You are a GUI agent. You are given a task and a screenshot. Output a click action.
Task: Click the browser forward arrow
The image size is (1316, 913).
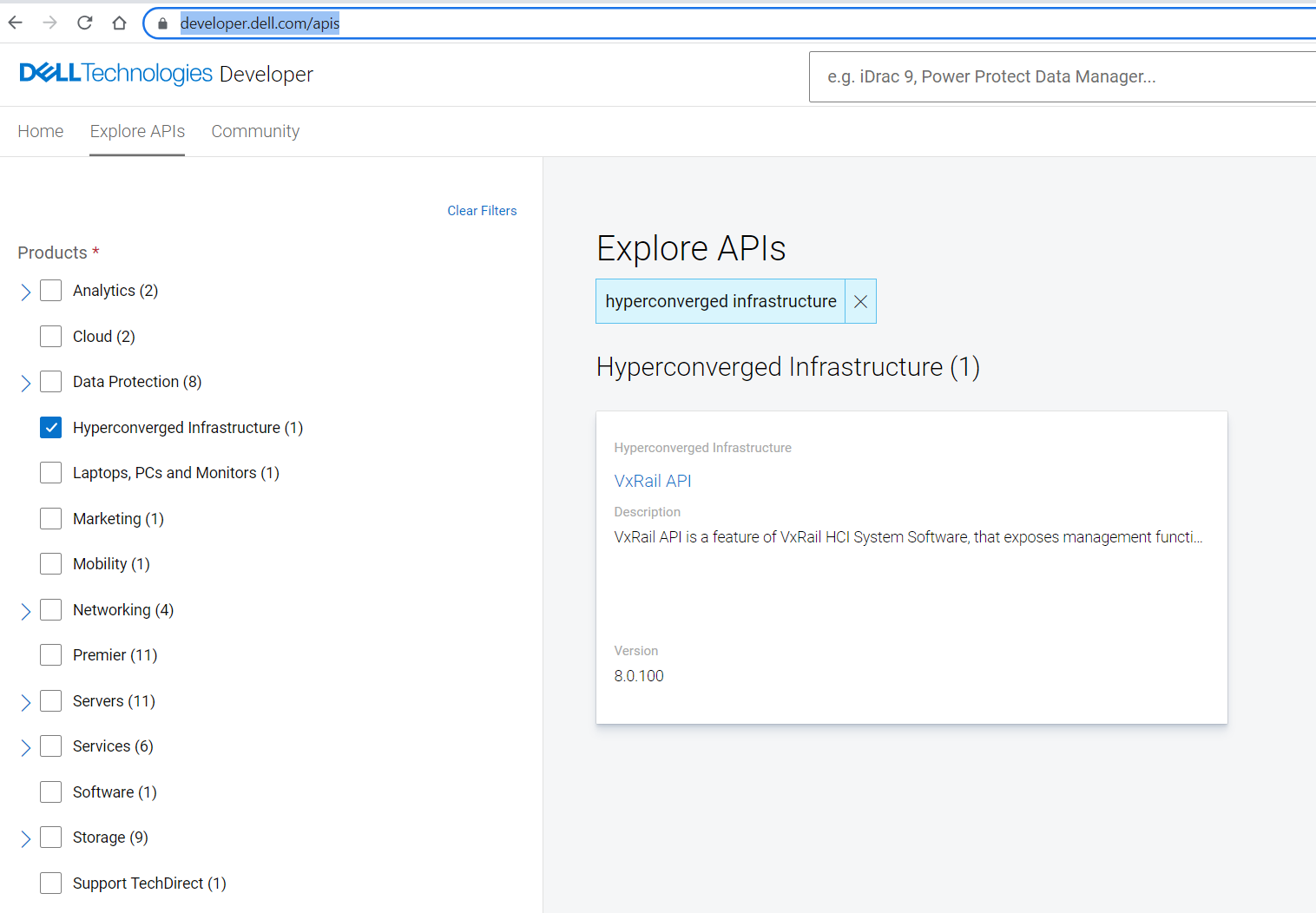[49, 23]
